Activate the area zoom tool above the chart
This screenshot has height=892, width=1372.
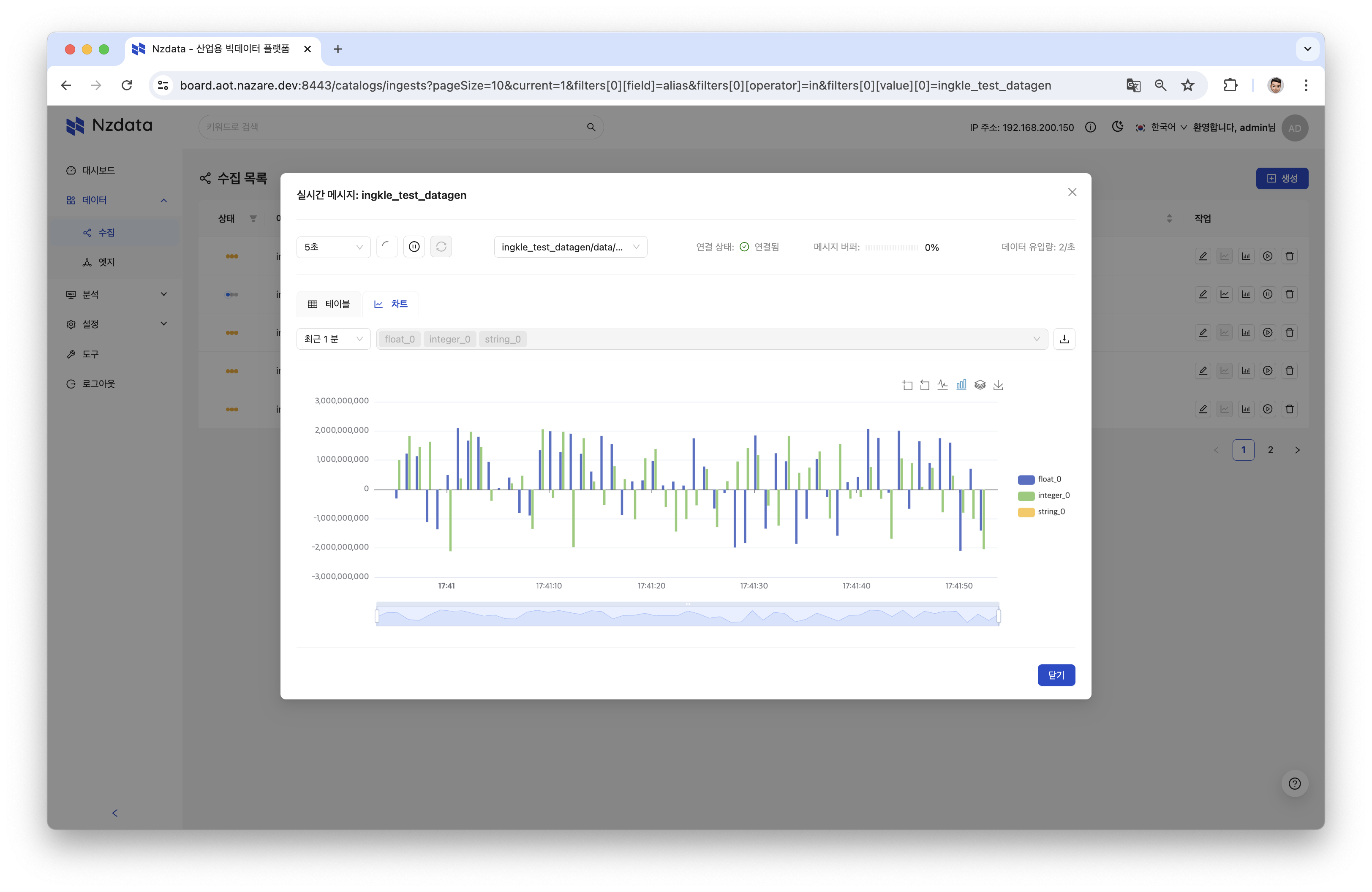(907, 385)
